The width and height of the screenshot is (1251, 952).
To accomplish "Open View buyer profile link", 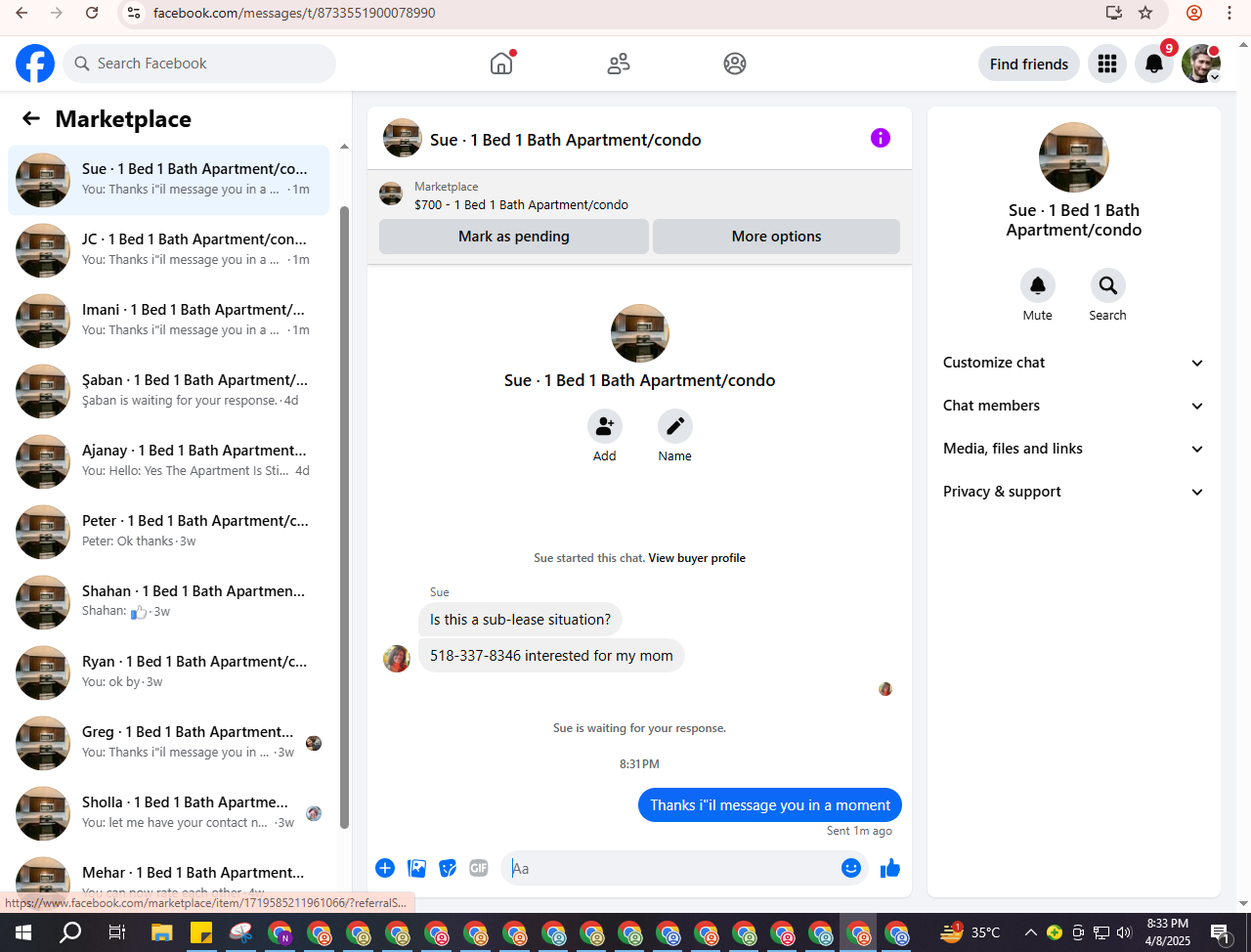I will [697, 558].
